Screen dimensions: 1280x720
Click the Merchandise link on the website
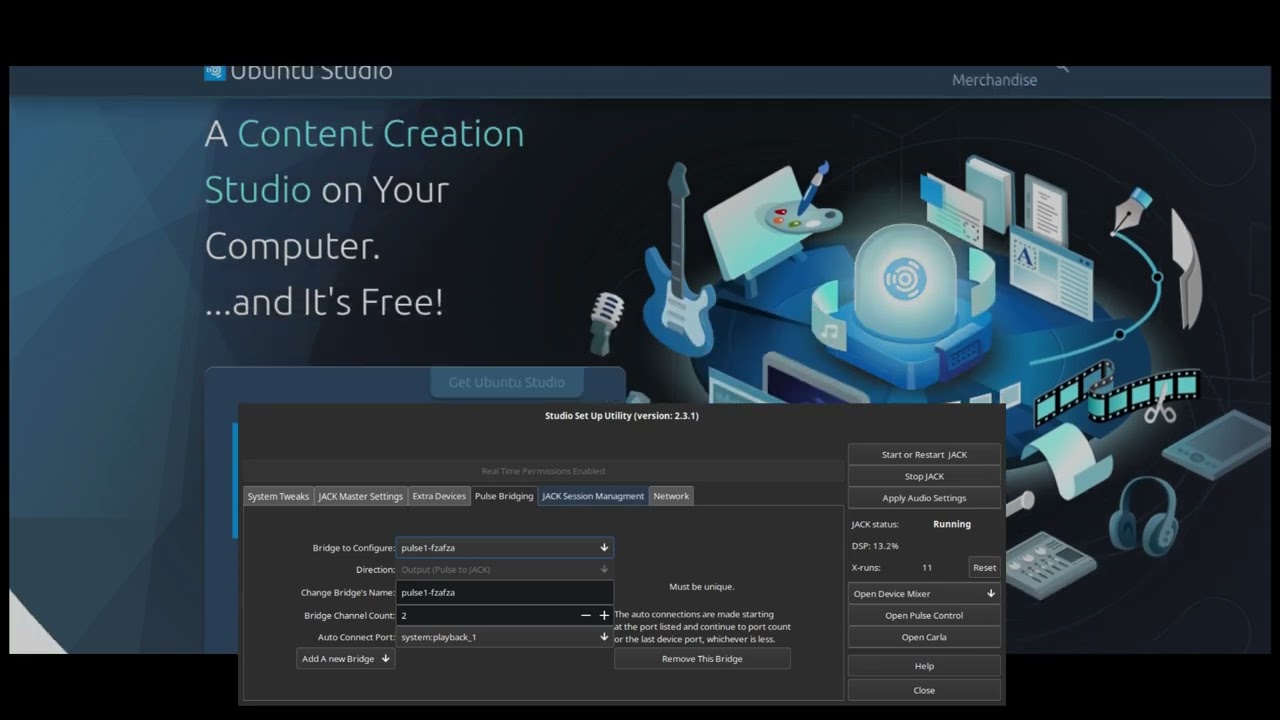click(994, 80)
